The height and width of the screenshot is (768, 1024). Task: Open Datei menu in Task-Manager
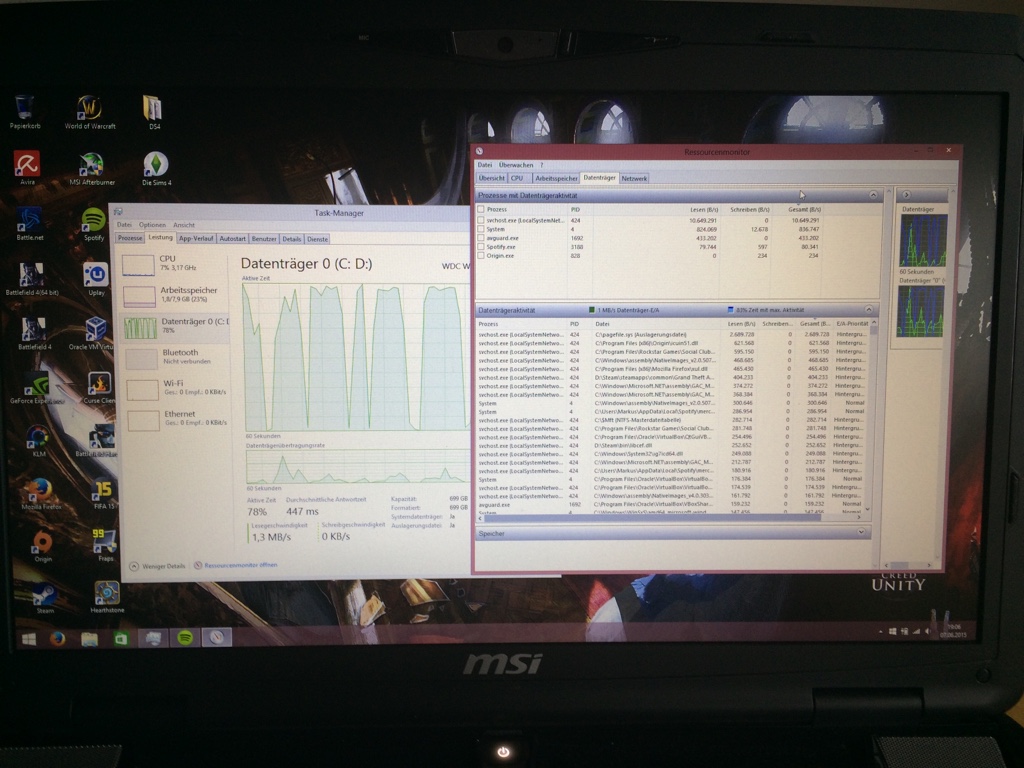coord(124,225)
